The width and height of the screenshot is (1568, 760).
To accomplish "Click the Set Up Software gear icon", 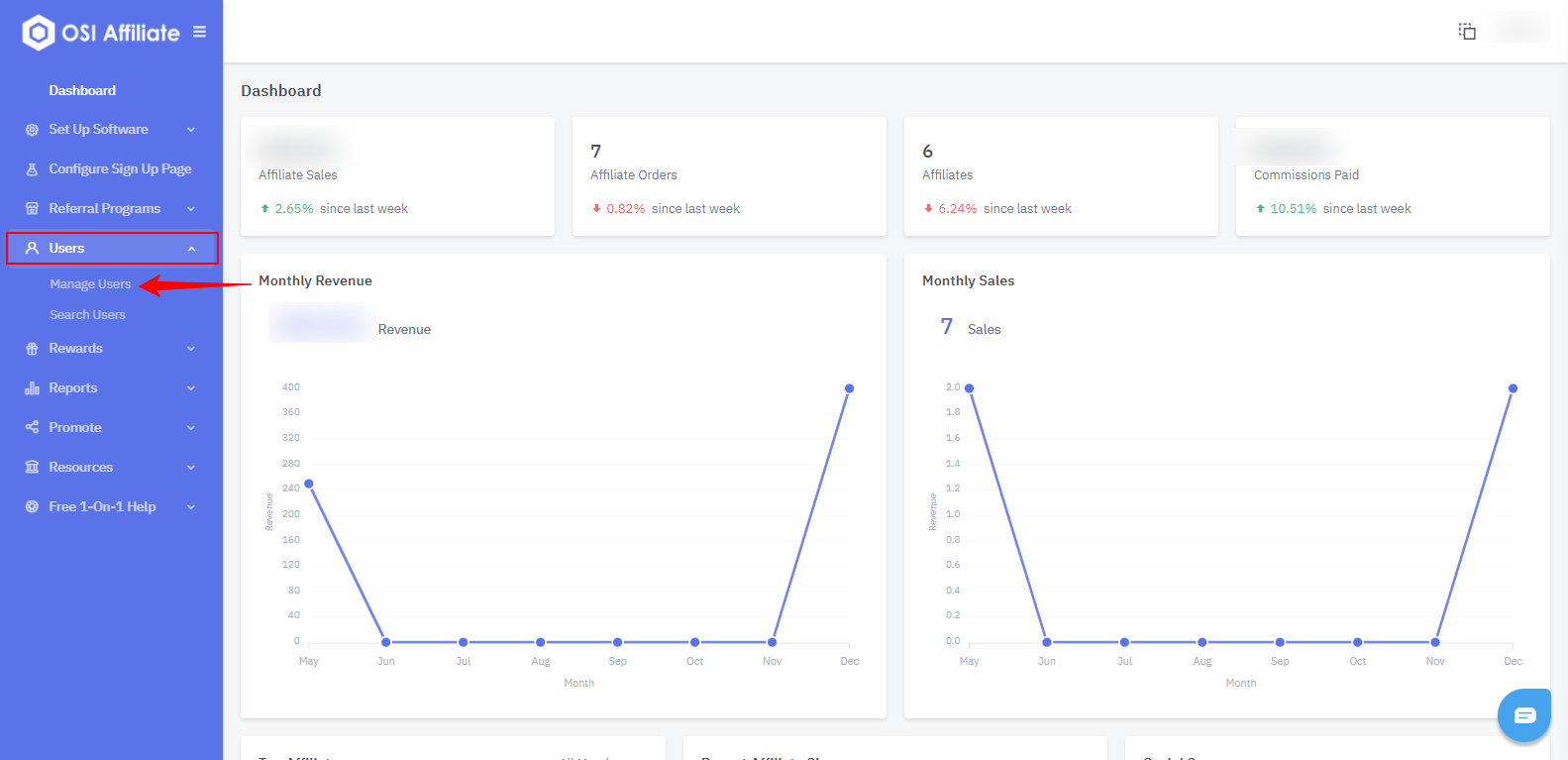I will pyautogui.click(x=32, y=130).
